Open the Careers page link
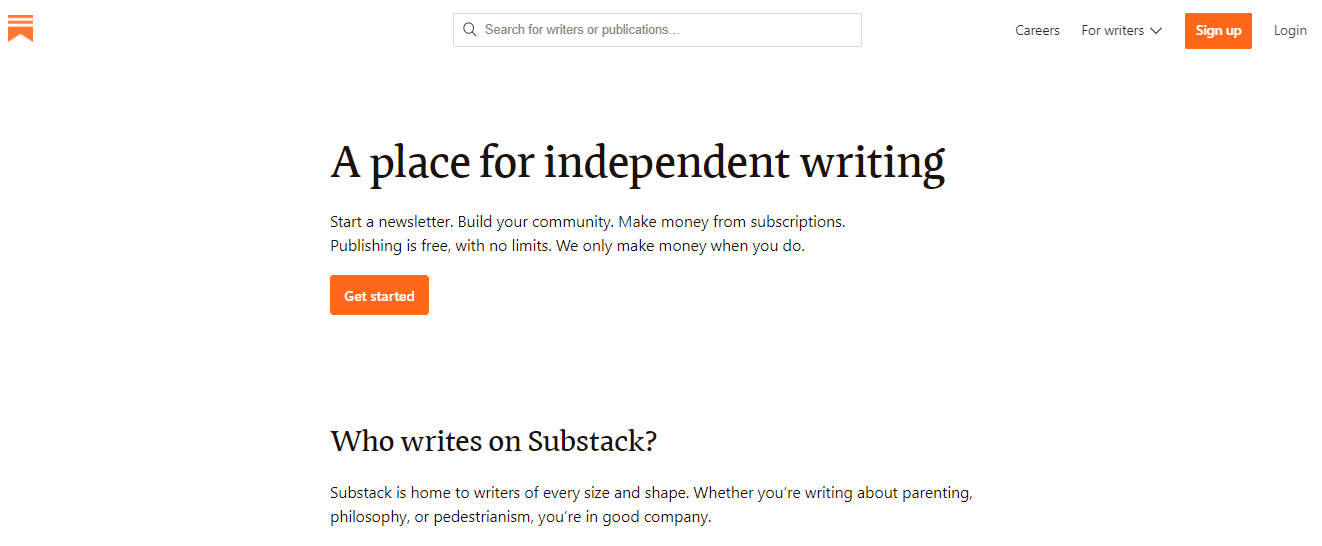Screen dimensions: 1322x546 click(x=1037, y=30)
